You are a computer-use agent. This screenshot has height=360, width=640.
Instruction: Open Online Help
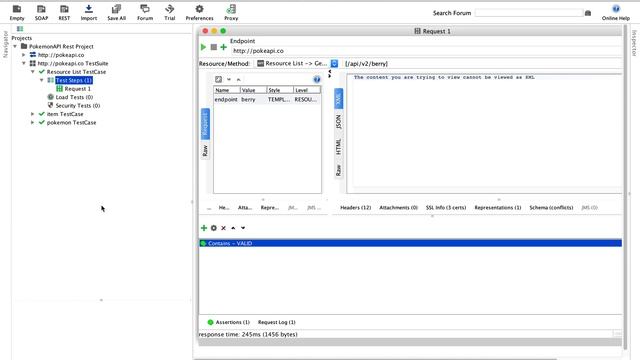tap(616, 13)
